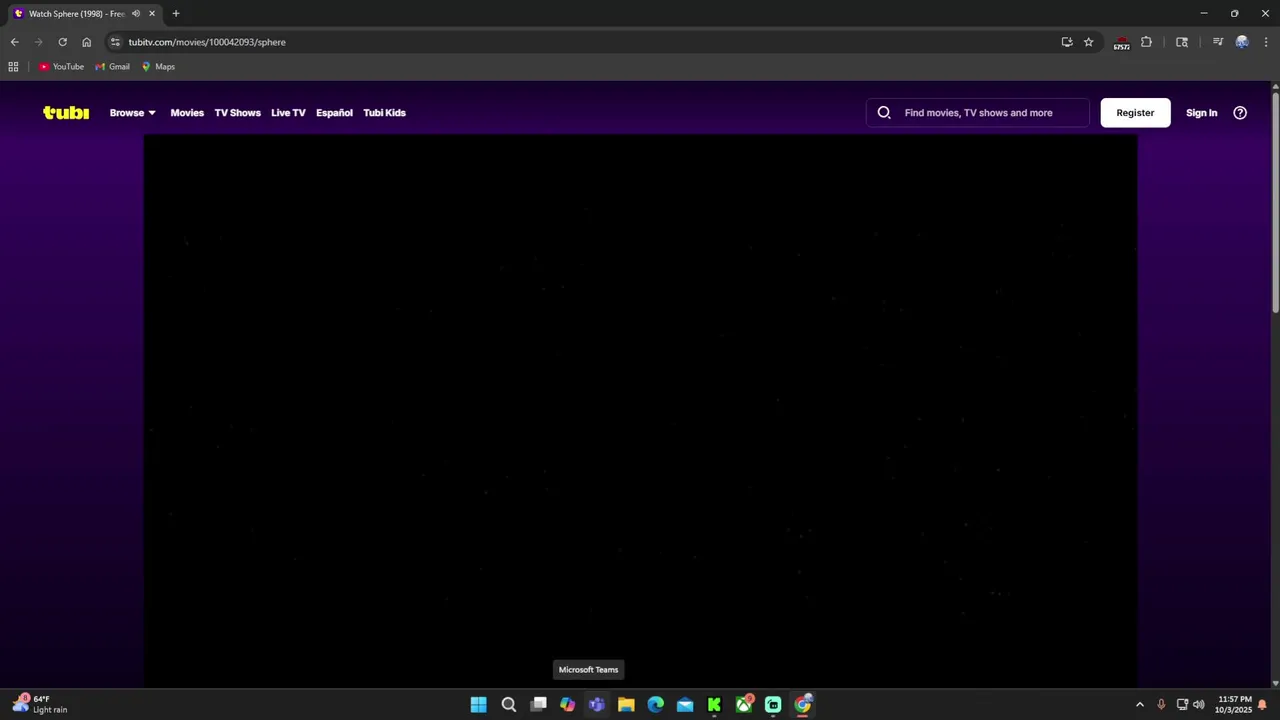Image resolution: width=1280 pixels, height=720 pixels.
Task: Click the search magnifier icon on Tubi
Action: 884,113
